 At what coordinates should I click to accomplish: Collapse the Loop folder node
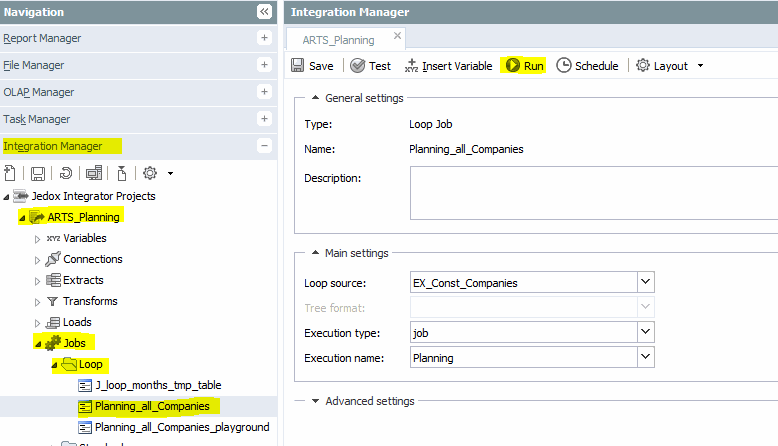point(54,365)
